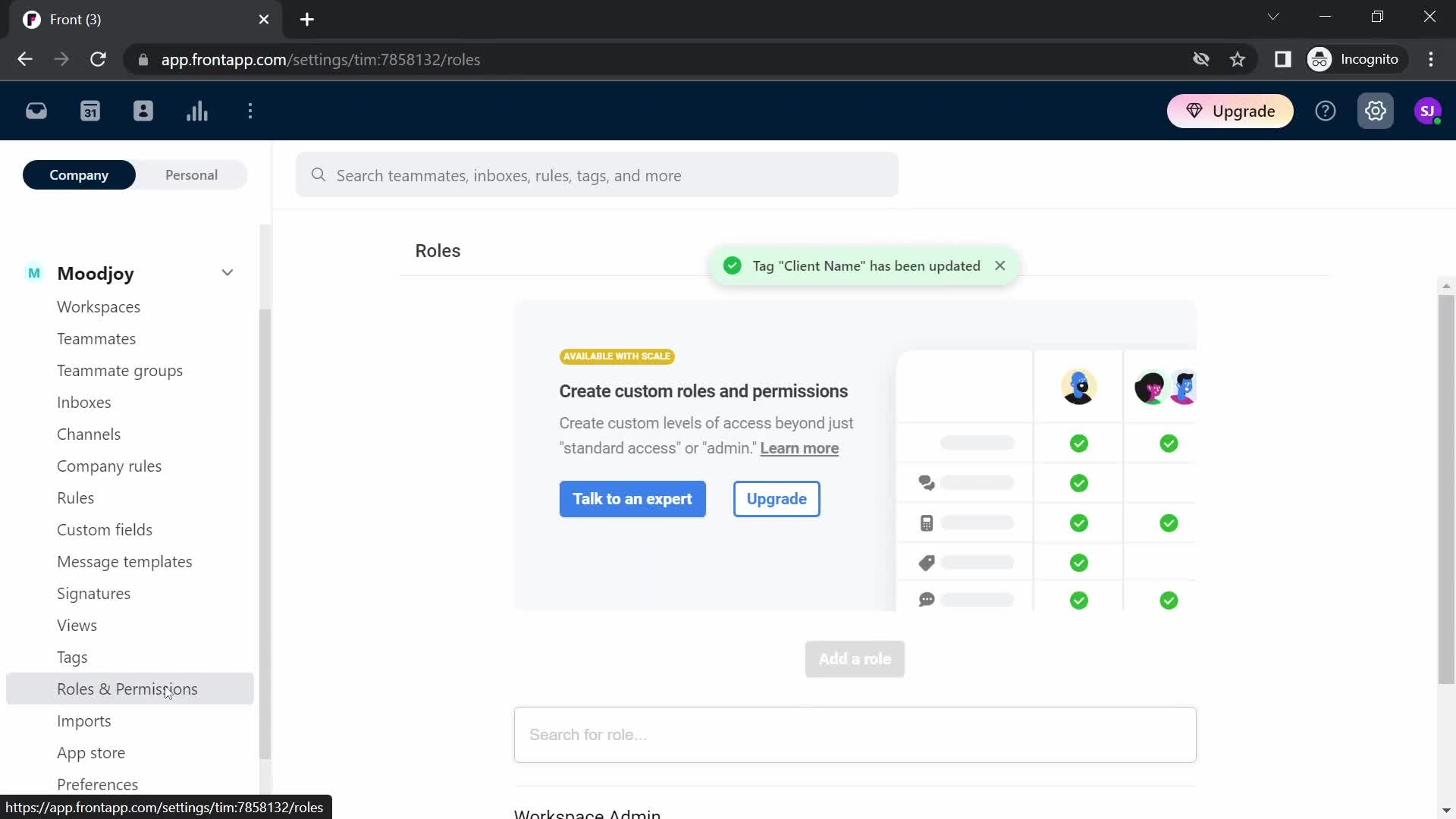
Task: Click the analytics/chart icon in top toolbar
Action: click(197, 111)
